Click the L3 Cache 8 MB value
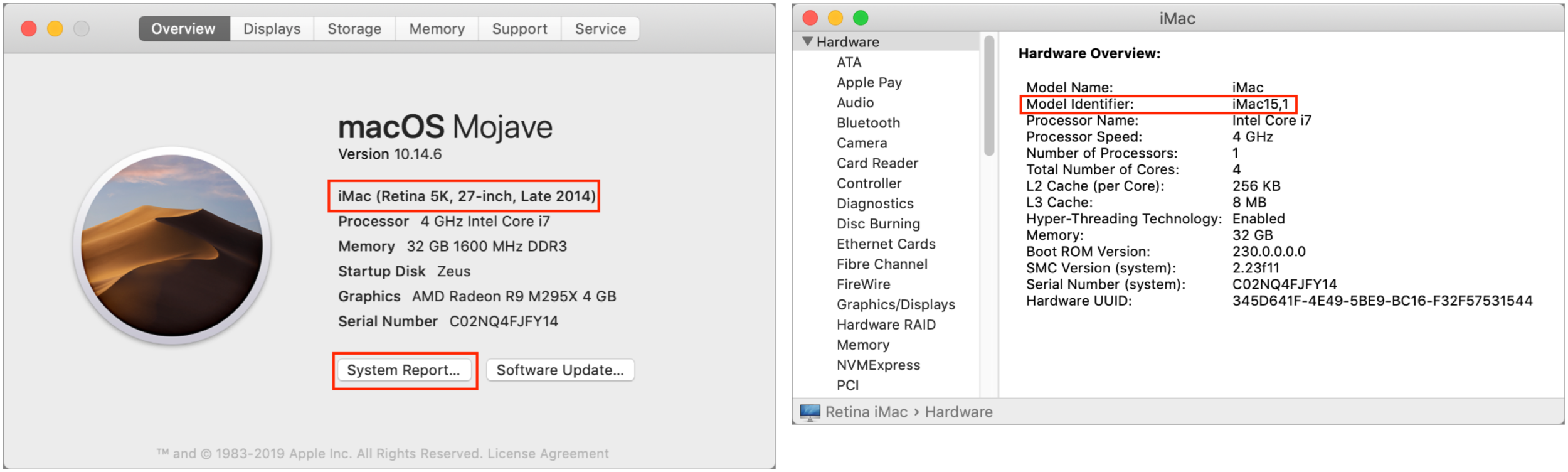This screenshot has height=472, width=1568. [x=1249, y=202]
